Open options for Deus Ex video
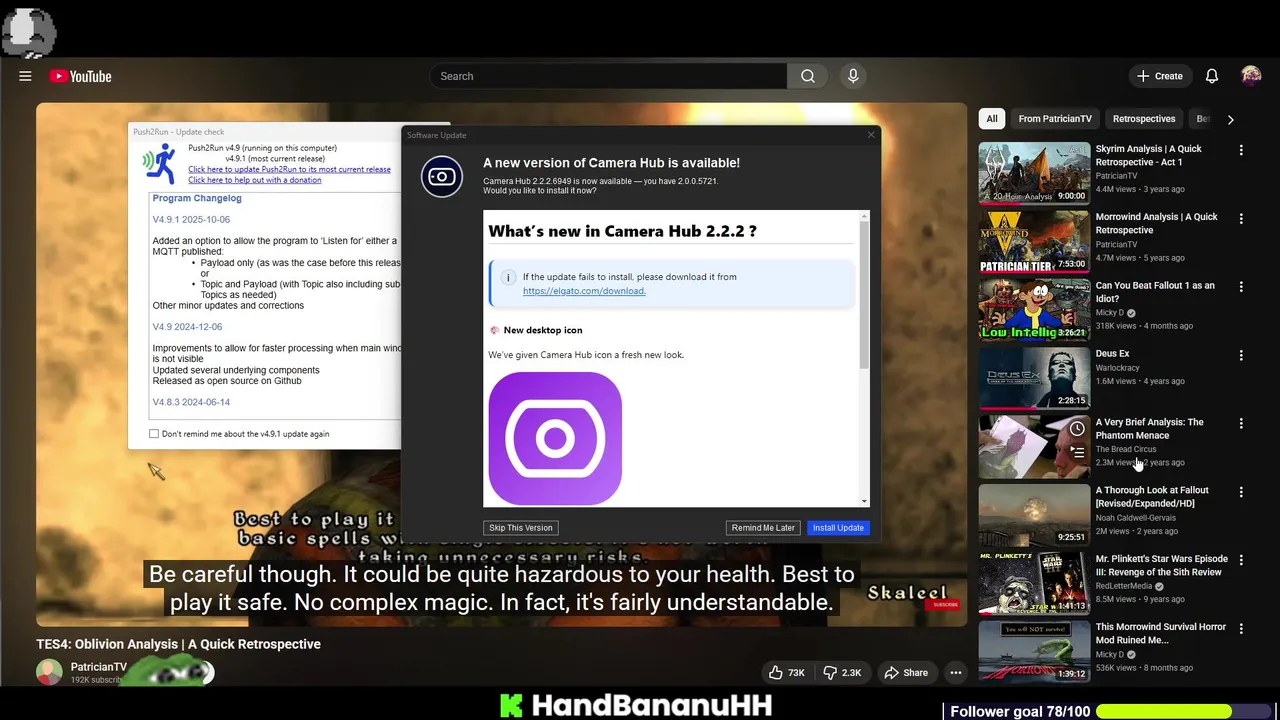The image size is (1280, 720). [1241, 355]
